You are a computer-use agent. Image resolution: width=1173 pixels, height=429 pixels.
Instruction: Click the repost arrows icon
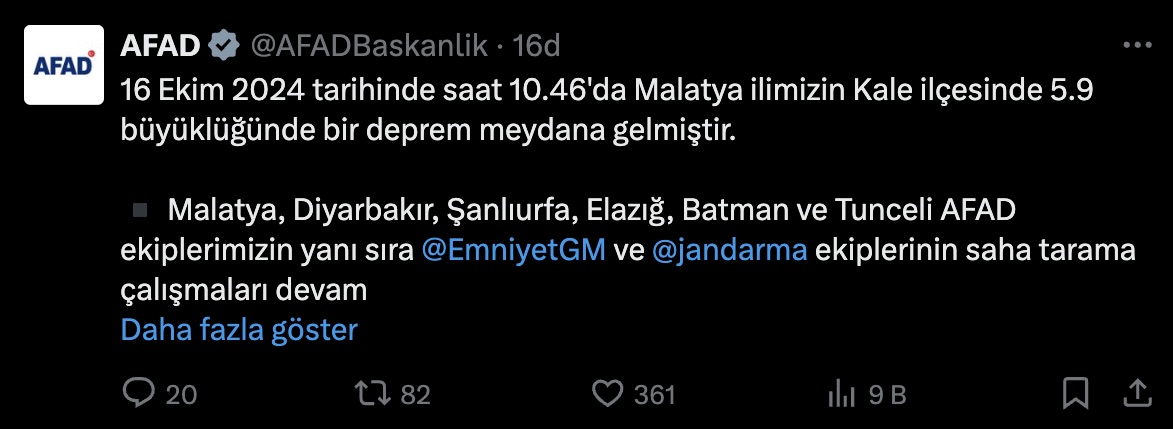(373, 393)
